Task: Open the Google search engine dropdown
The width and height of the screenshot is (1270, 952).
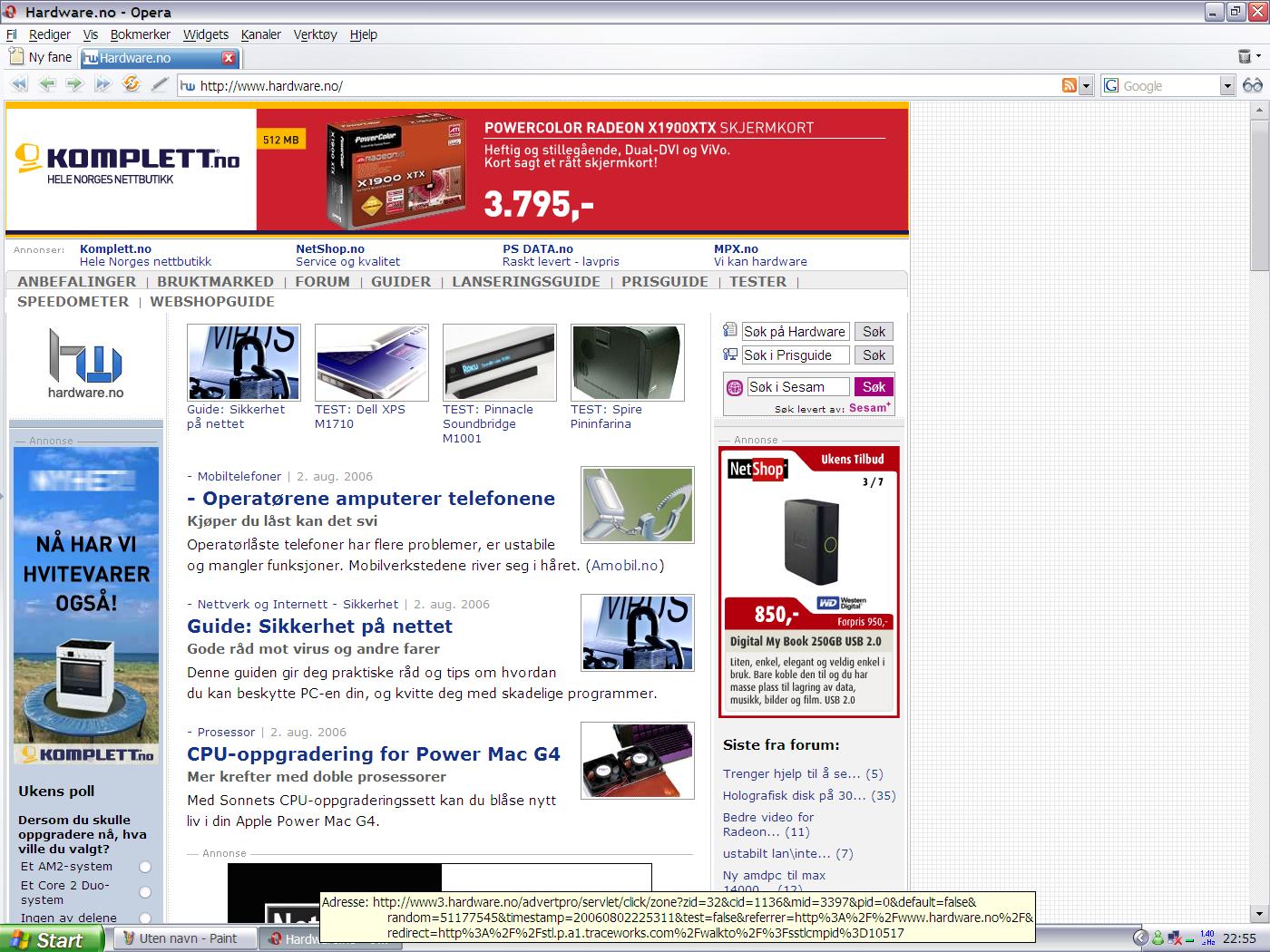Action: [1227, 86]
